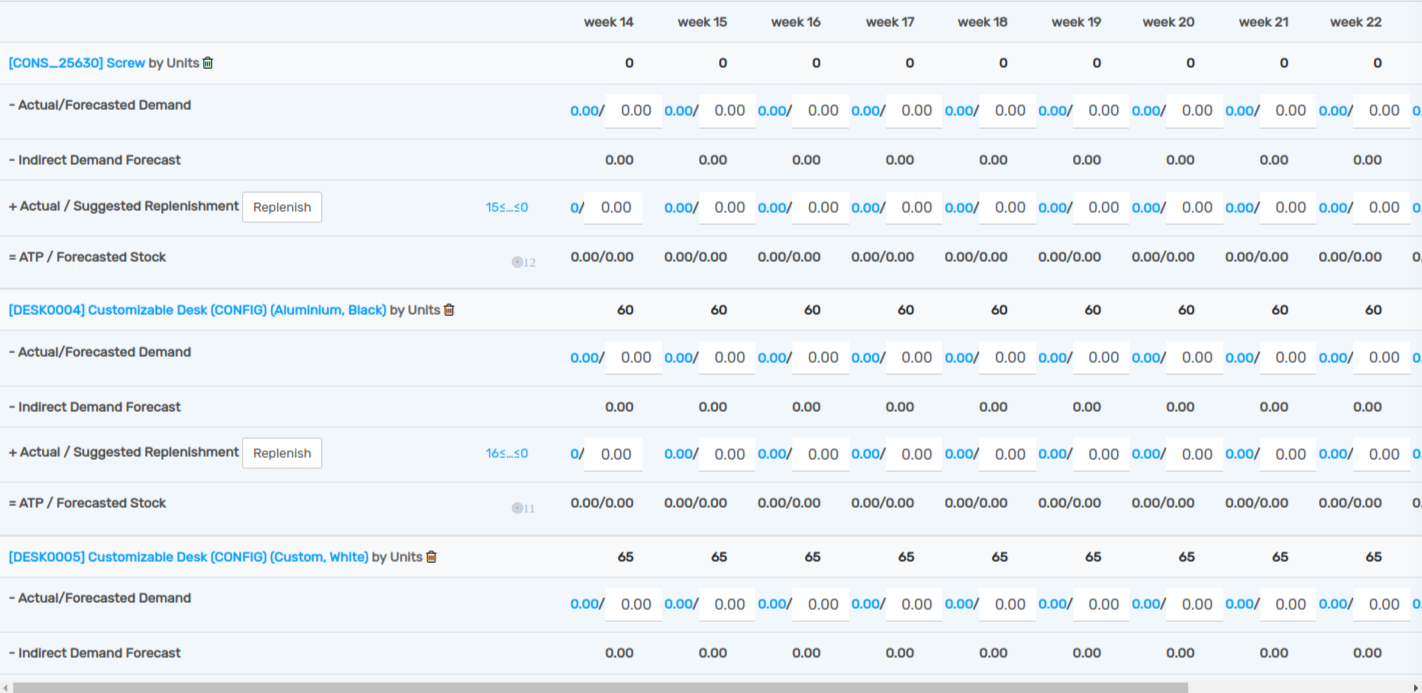Click blue actual demand 0.00 for Screw week 15
The height and width of the screenshot is (693, 1422).
coord(678,111)
